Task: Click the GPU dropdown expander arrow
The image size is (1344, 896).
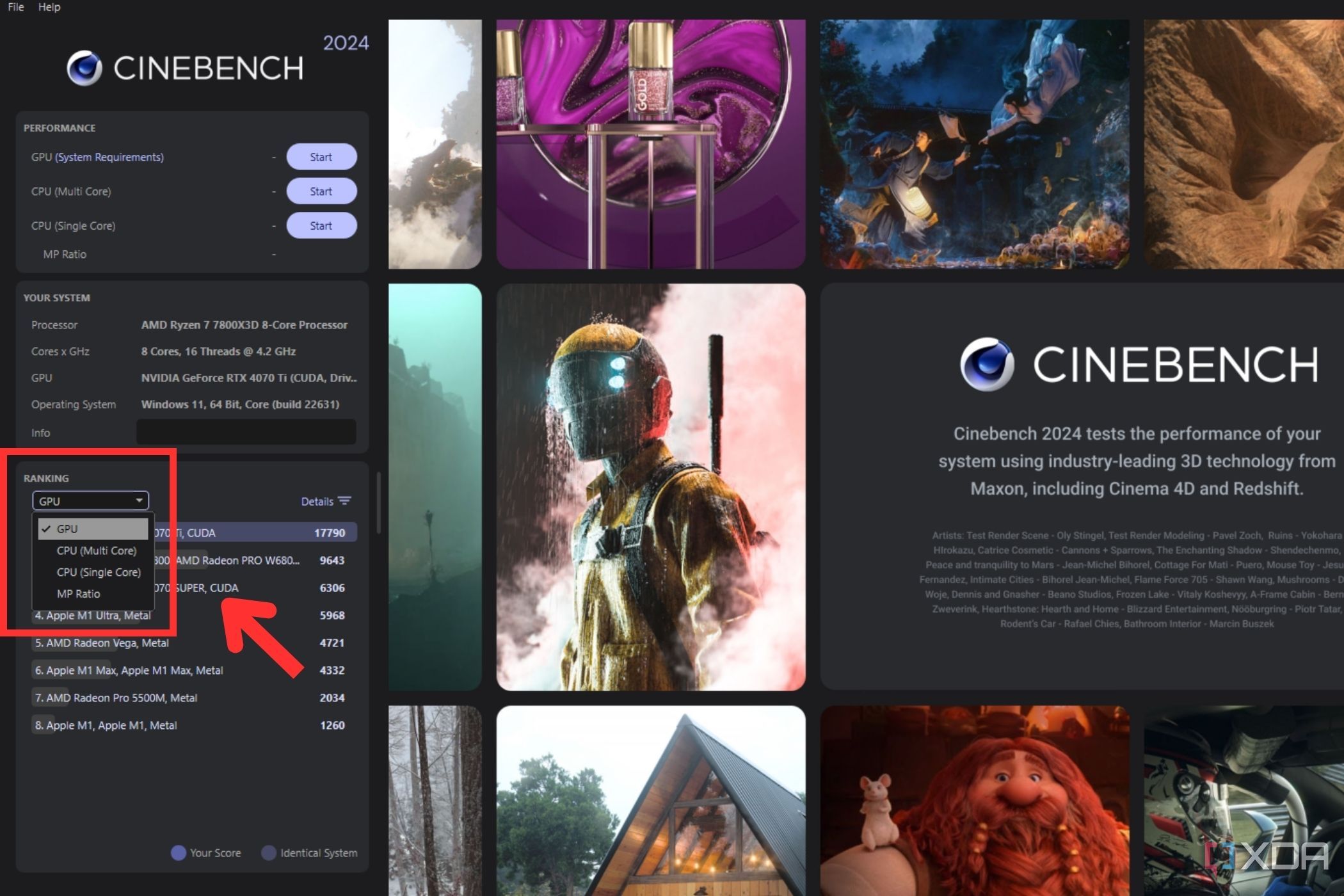Action: (140, 500)
